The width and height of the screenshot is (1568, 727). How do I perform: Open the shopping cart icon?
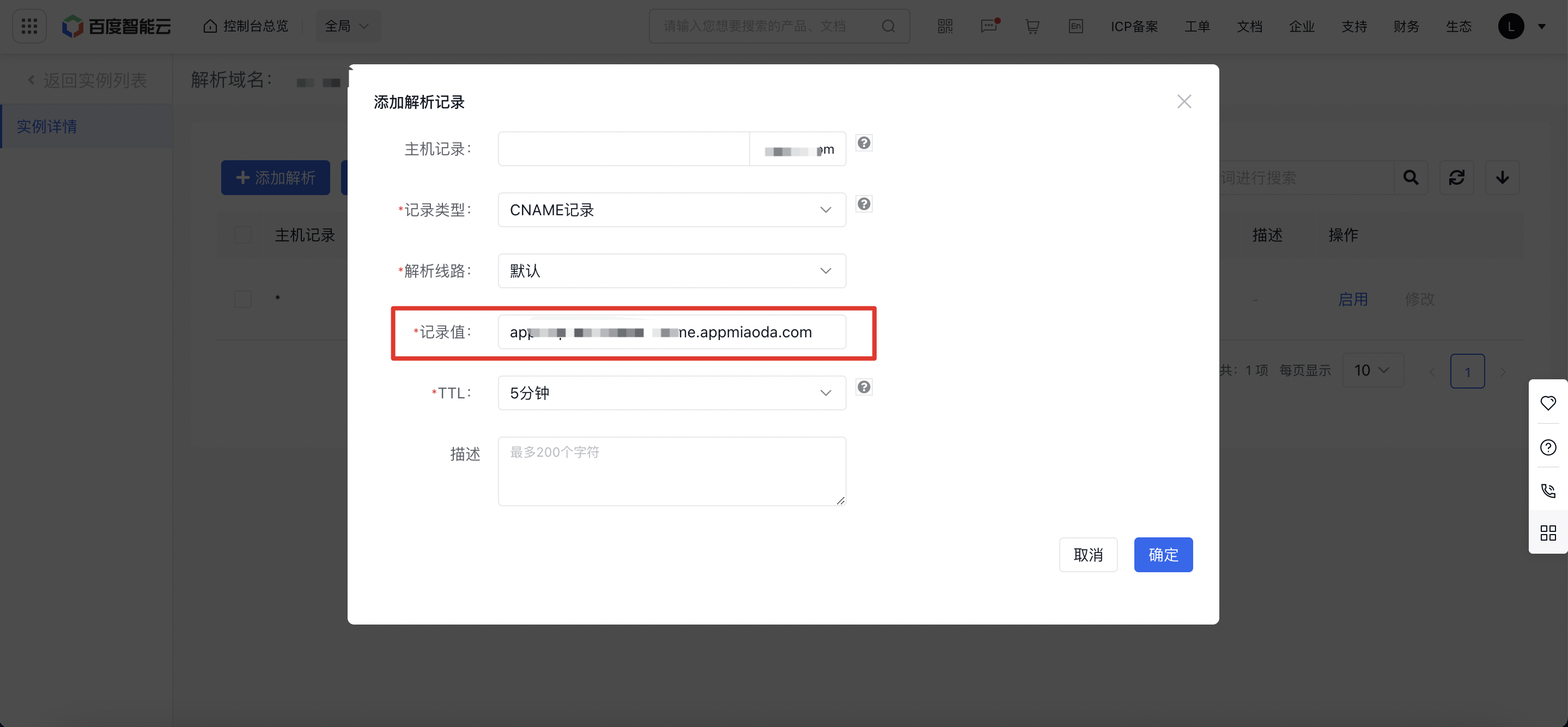click(x=1032, y=26)
